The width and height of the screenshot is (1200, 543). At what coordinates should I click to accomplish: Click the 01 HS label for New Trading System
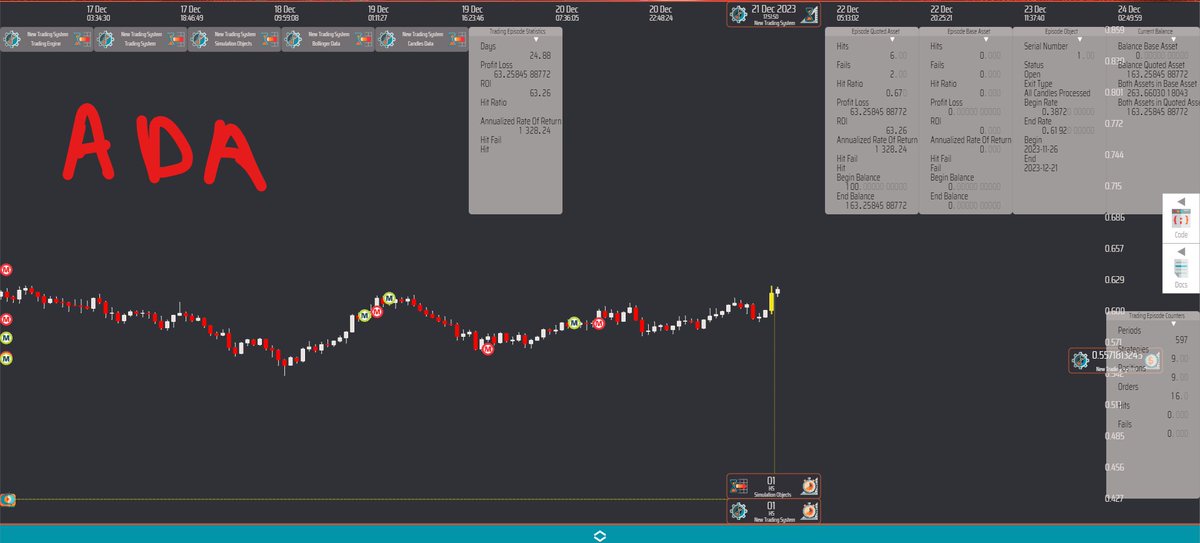coord(771,511)
